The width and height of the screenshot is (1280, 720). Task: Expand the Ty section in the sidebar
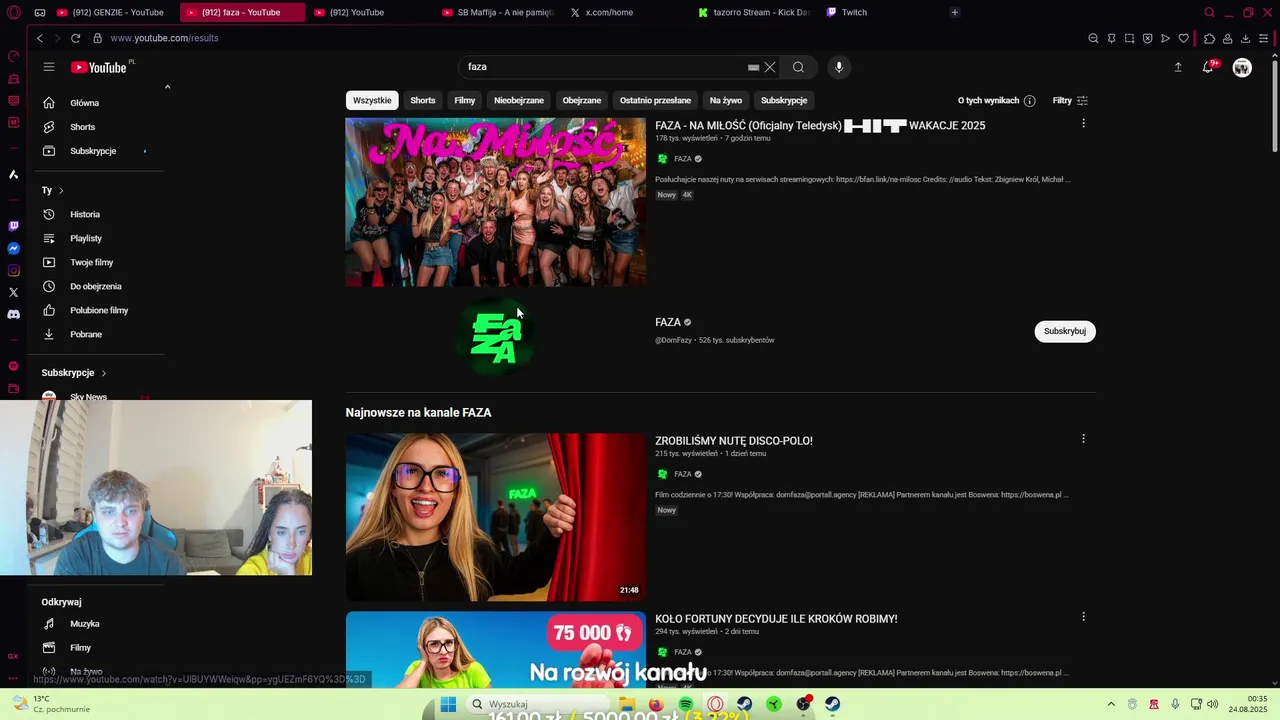[x=52, y=190]
